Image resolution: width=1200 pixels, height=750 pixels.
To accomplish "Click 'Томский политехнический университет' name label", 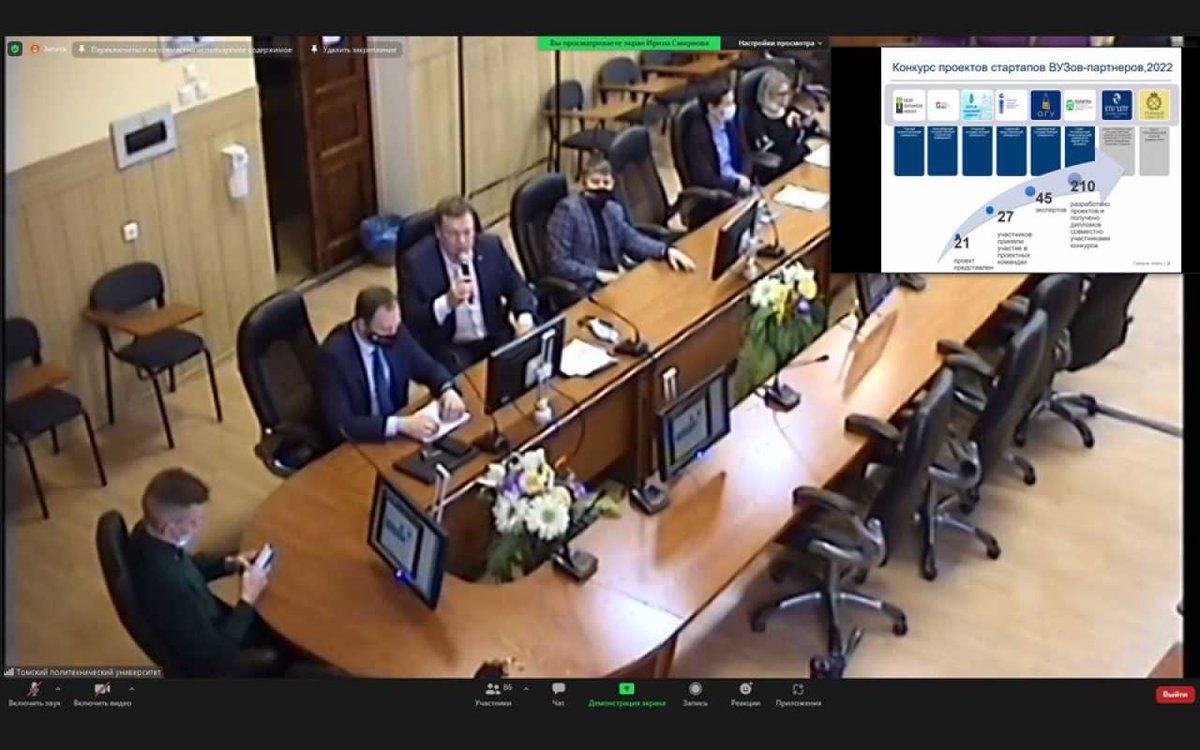I will (83, 672).
